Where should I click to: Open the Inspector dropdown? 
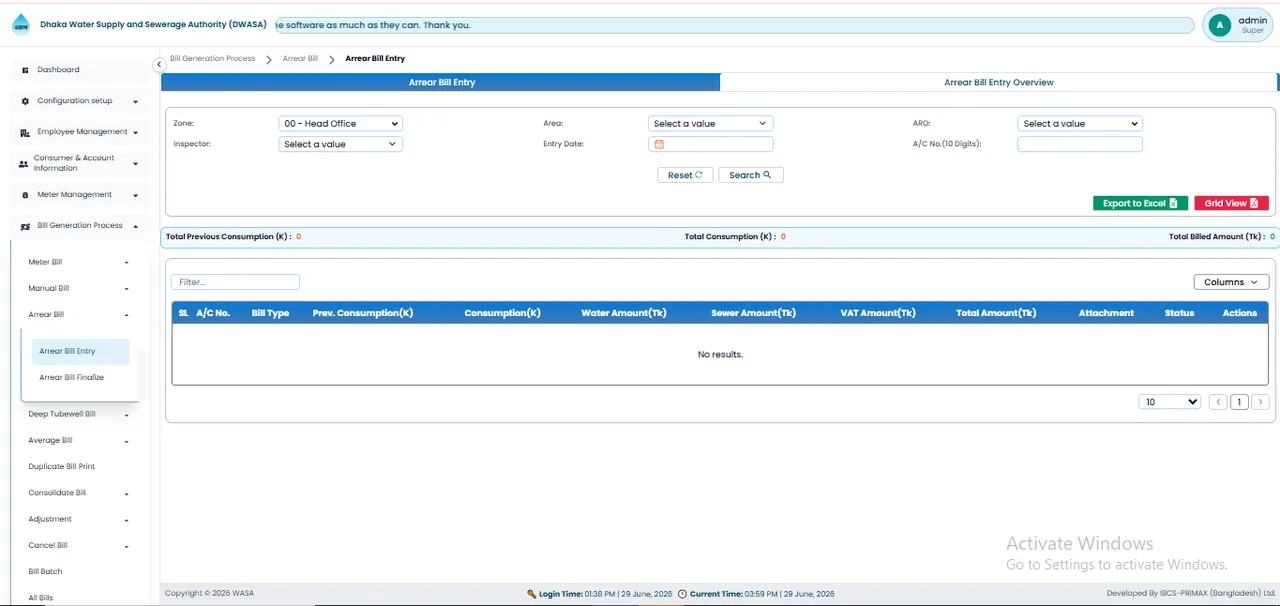pos(340,144)
